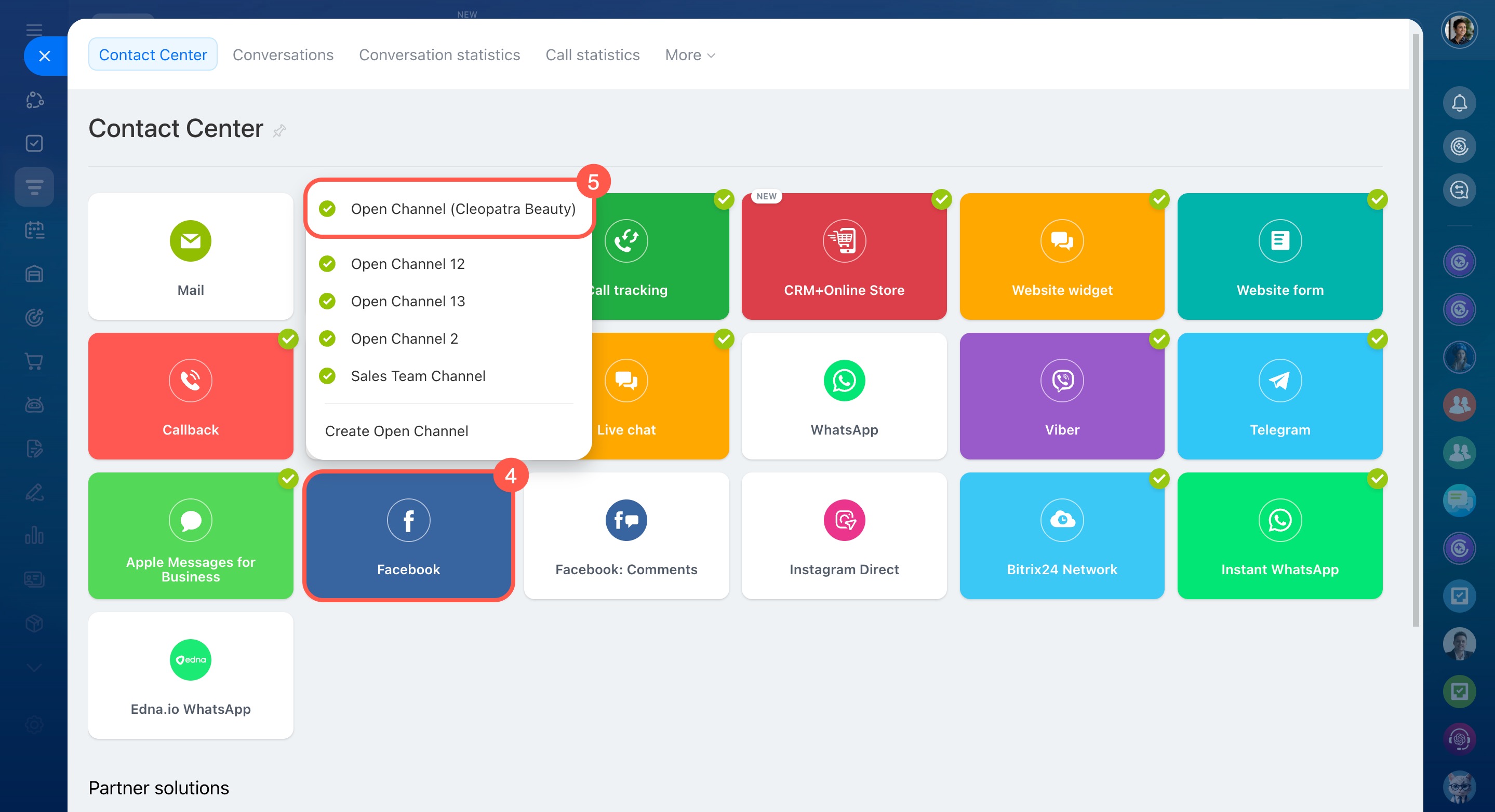Expand the More dropdown menu
Viewport: 1495px width, 812px height.
pos(689,55)
